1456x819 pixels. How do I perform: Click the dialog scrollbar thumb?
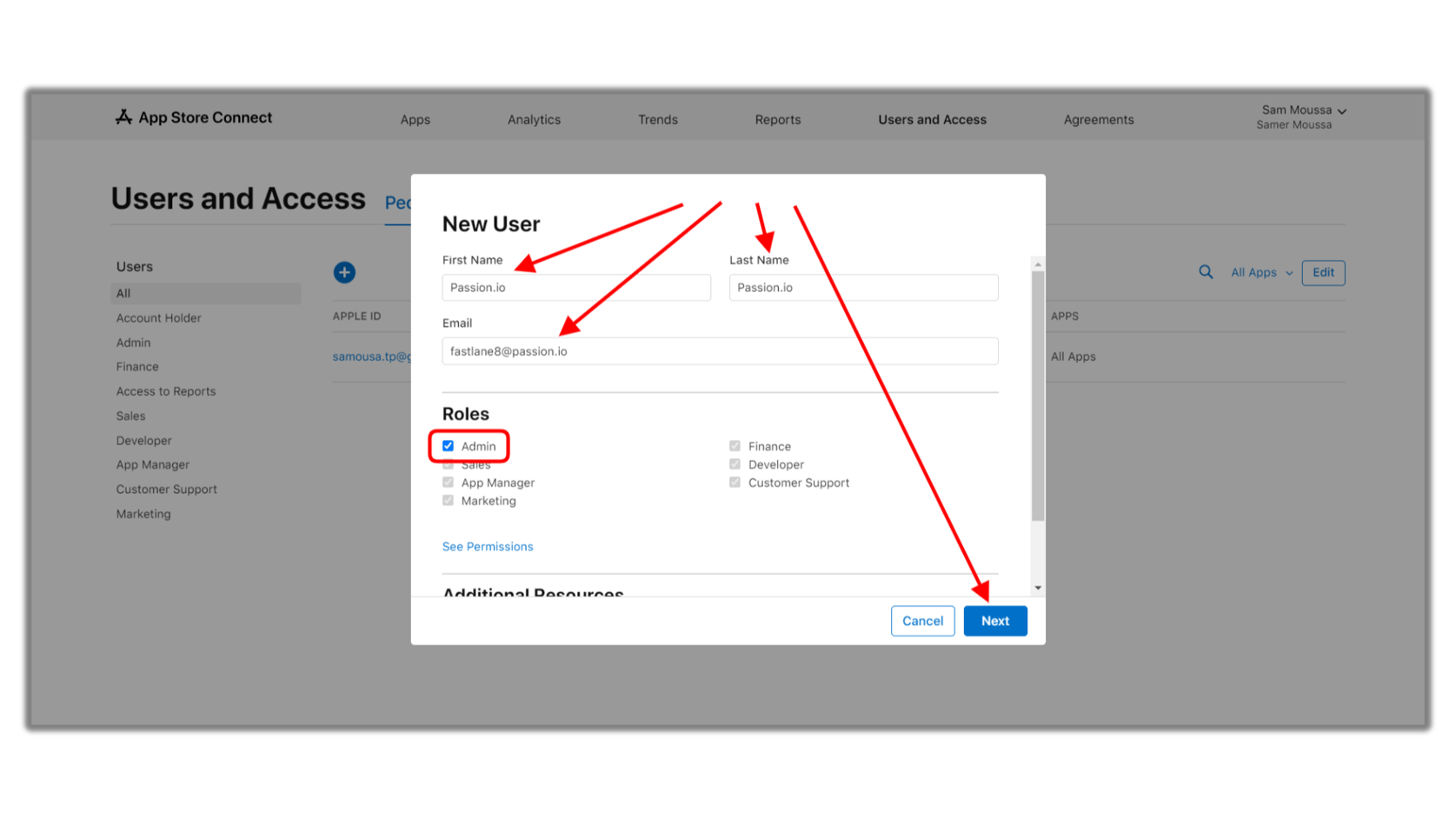coord(1038,396)
